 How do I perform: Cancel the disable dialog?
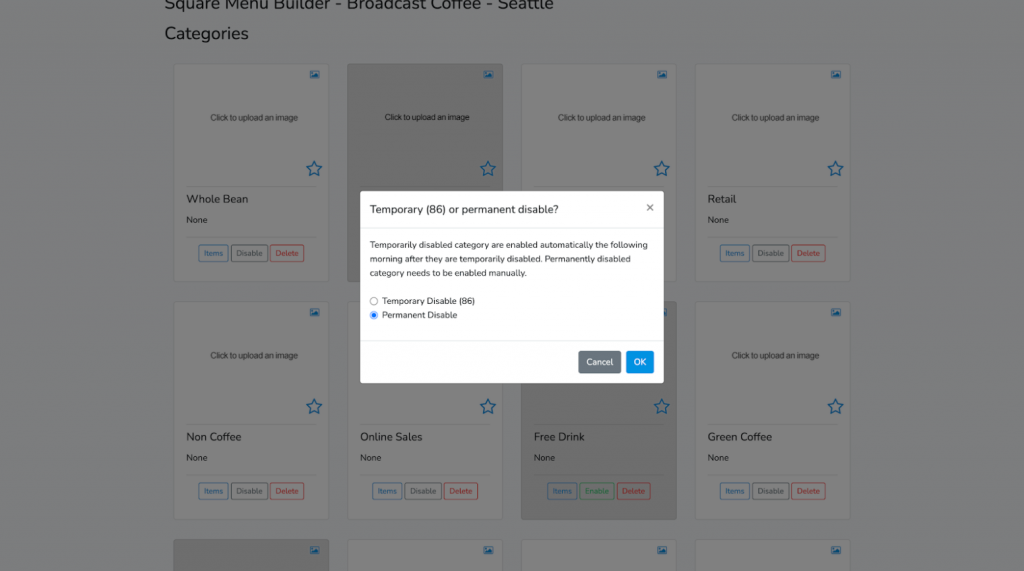click(599, 362)
